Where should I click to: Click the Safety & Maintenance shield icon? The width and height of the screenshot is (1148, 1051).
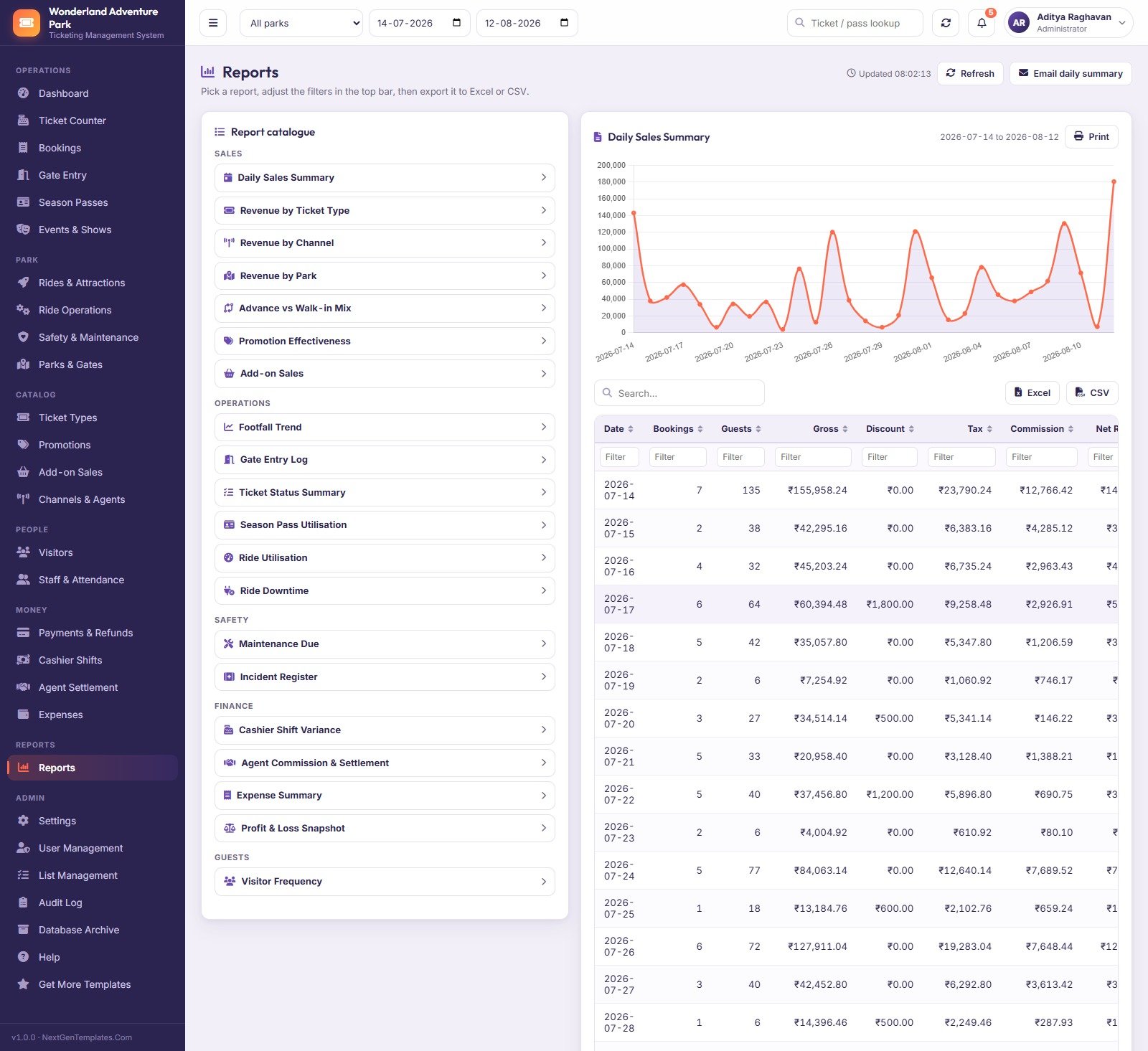pyautogui.click(x=24, y=337)
